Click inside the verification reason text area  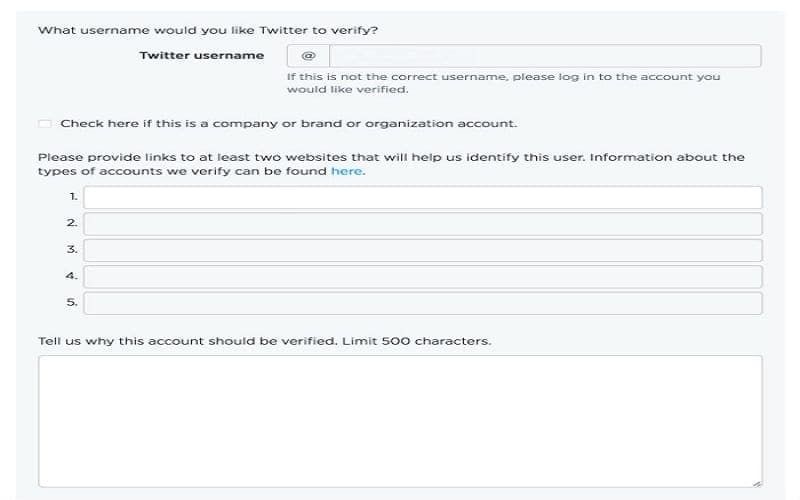401,421
